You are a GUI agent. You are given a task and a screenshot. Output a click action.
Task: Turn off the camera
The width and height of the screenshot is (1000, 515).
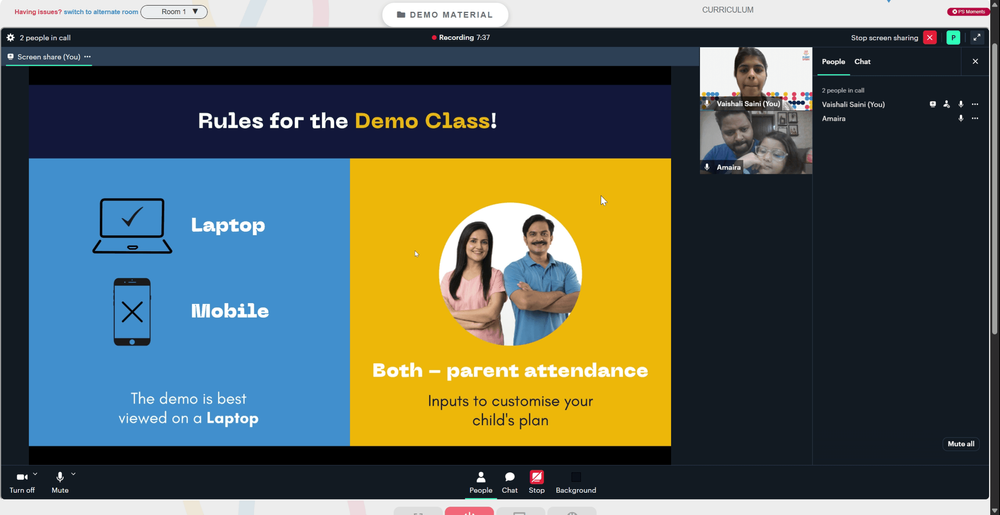(22, 482)
